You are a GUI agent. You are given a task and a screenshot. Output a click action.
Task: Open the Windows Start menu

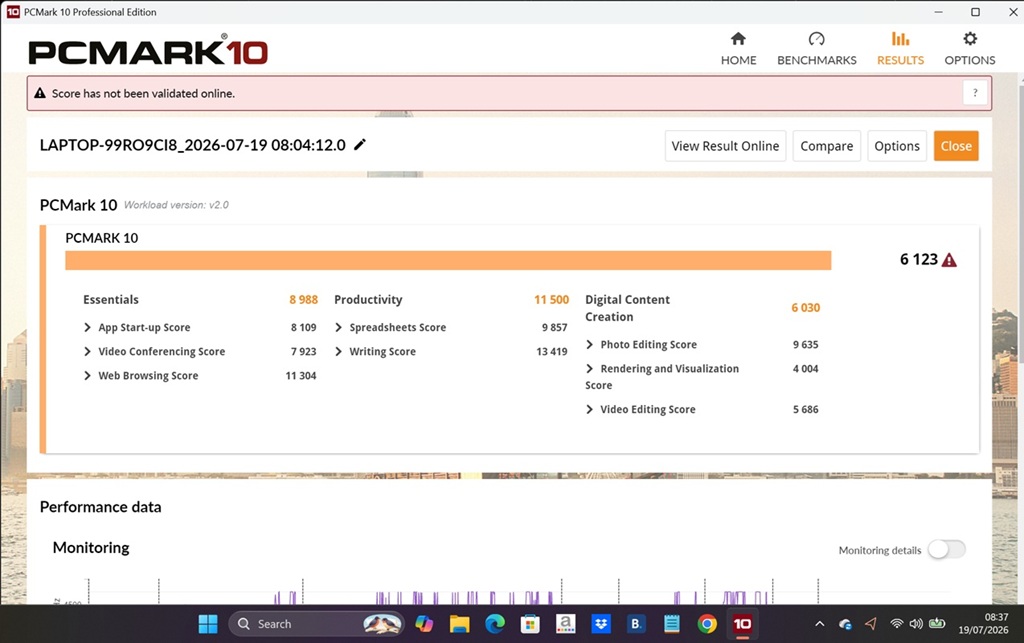click(208, 624)
